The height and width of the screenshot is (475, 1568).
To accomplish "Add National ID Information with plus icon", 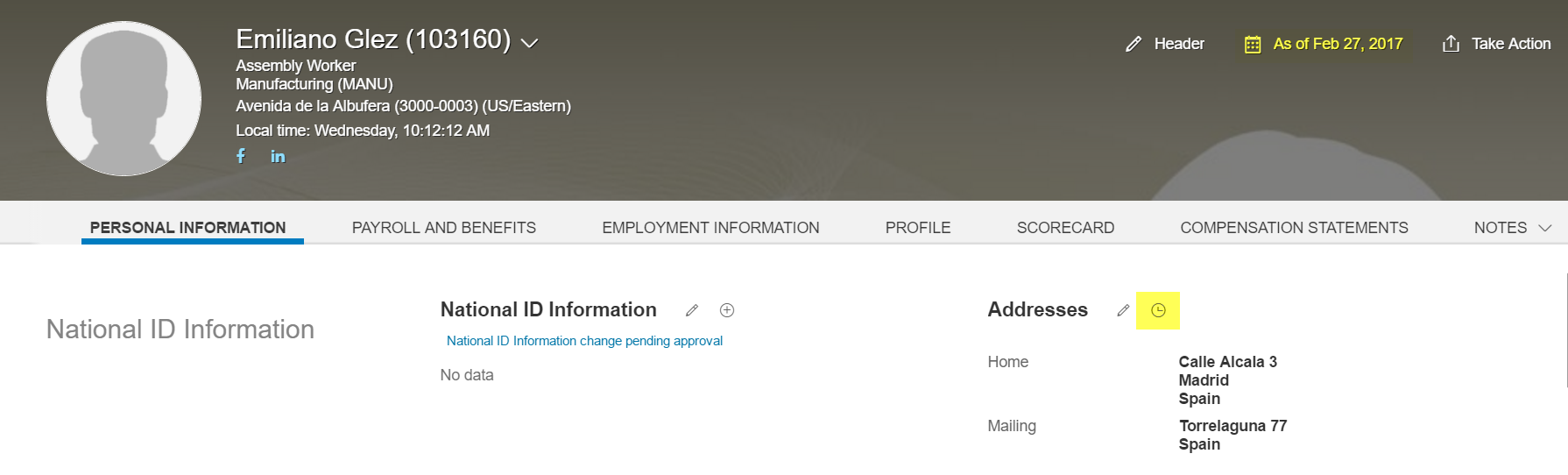I will point(727,310).
